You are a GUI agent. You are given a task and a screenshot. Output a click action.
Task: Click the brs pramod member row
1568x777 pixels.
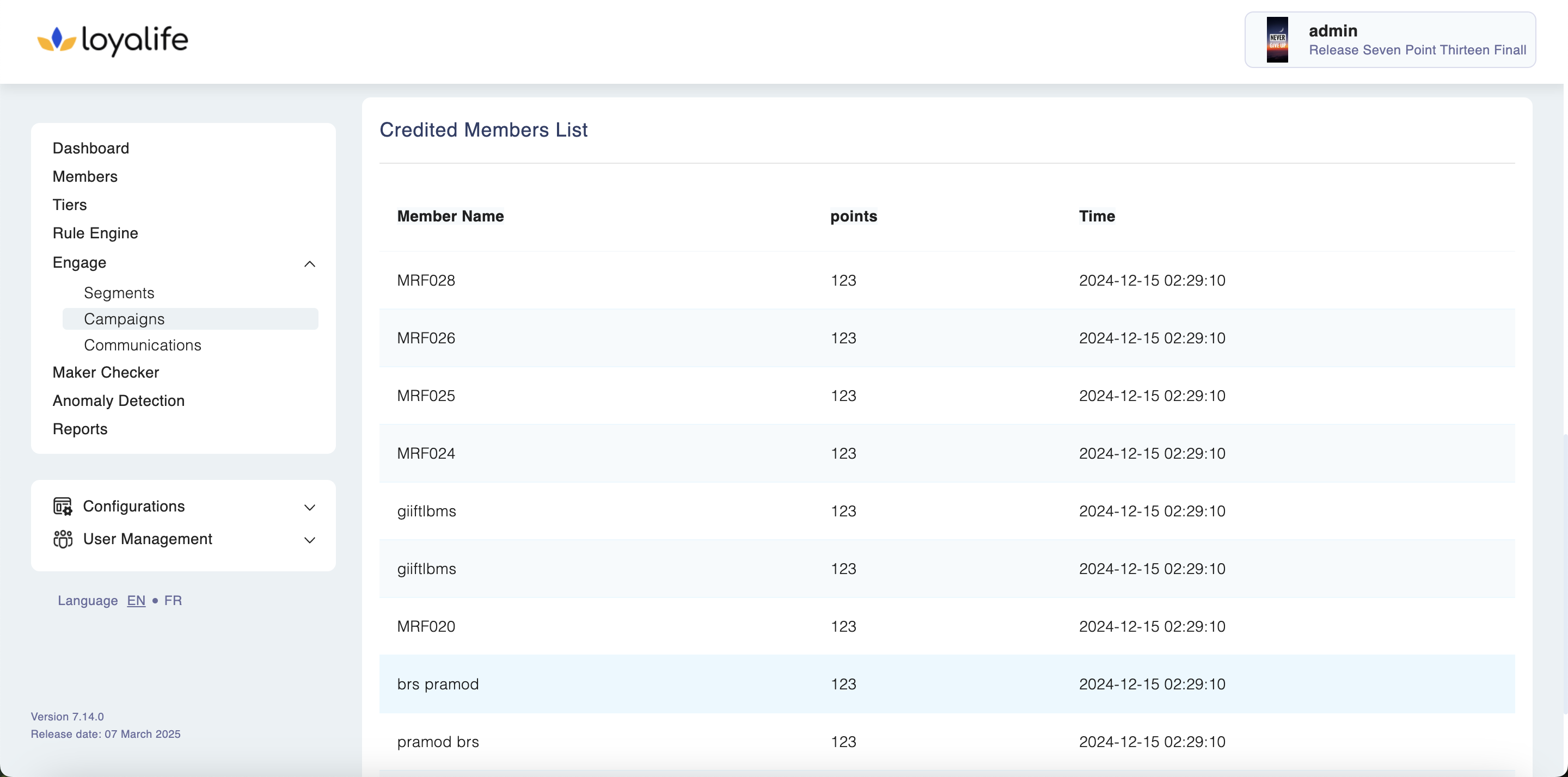coord(438,684)
